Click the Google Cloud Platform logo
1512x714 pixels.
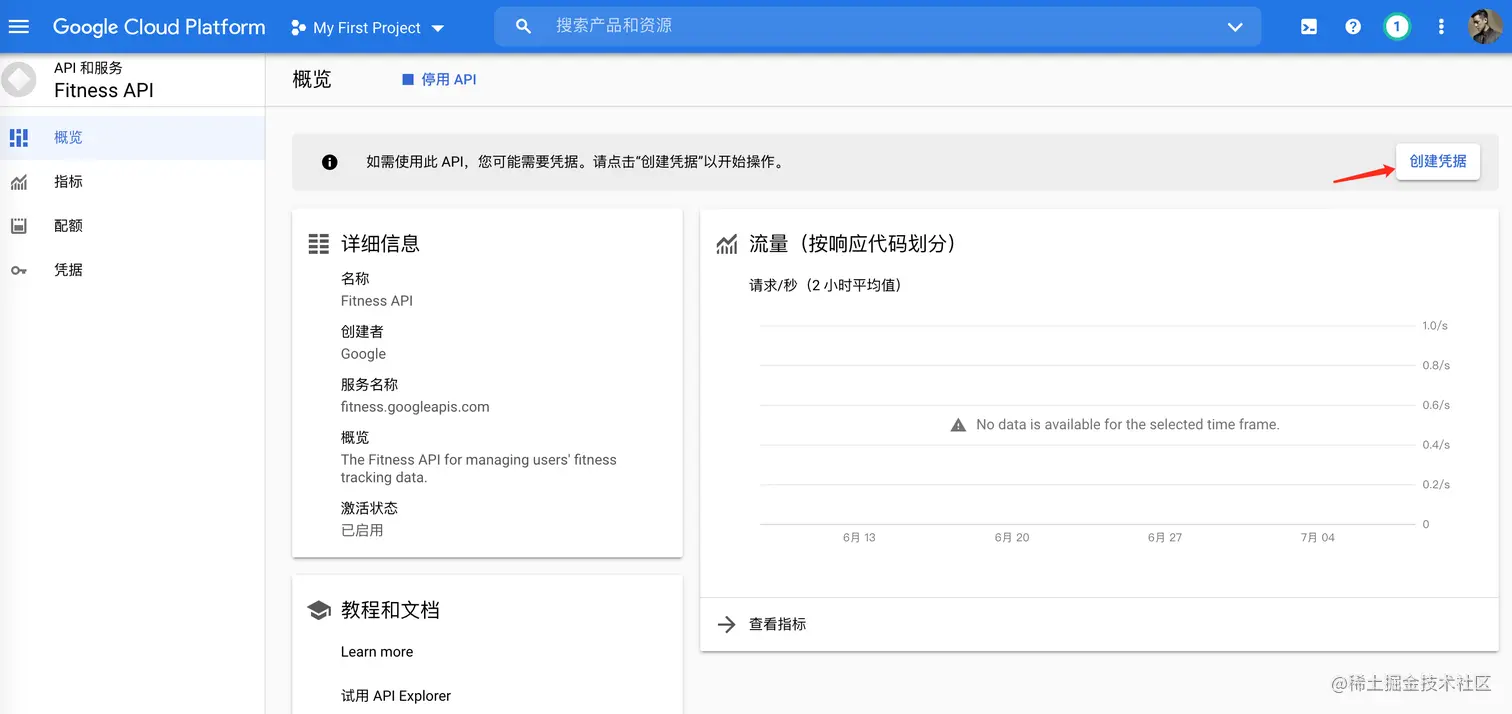[x=159, y=27]
